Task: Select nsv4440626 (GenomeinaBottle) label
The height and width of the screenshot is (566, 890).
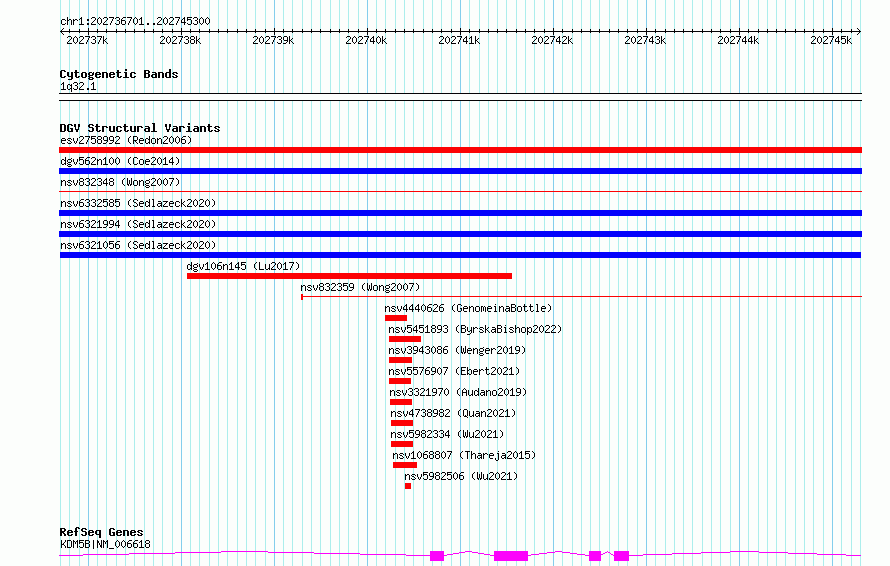Action: coord(468,308)
